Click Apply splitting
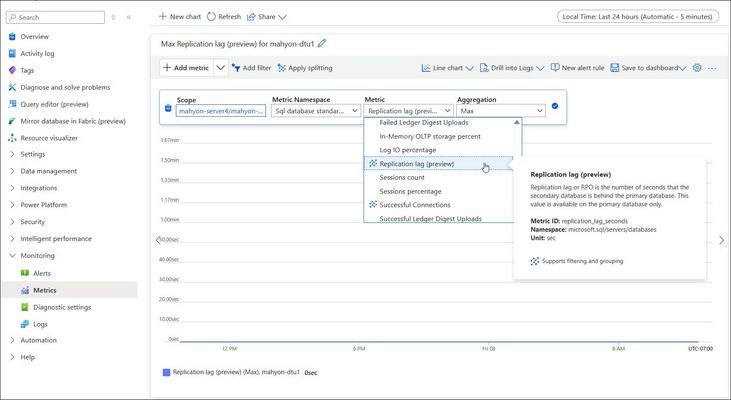Image resolution: width=731 pixels, height=400 pixels. tap(305, 68)
